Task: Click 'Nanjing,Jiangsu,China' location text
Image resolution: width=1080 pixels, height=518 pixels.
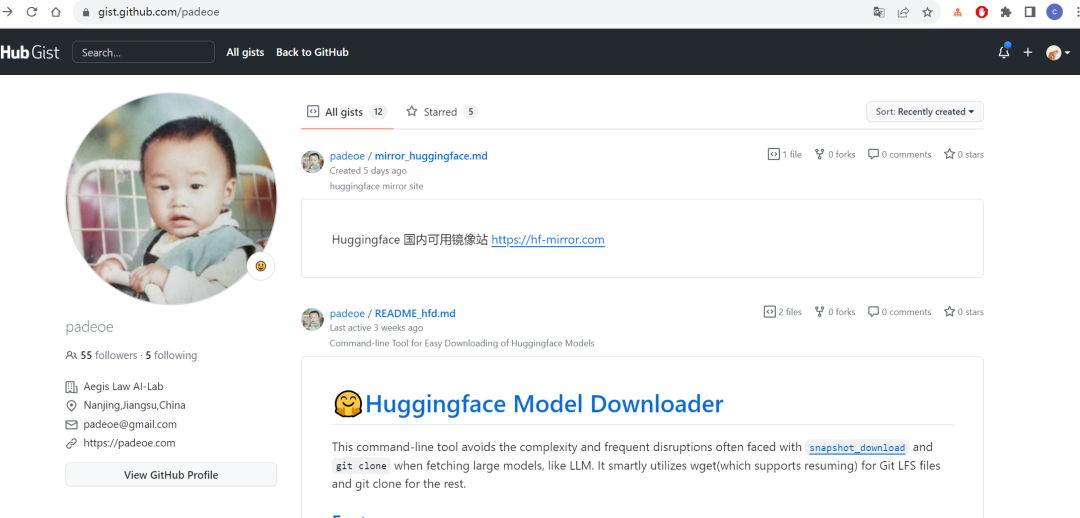Action: (x=134, y=405)
